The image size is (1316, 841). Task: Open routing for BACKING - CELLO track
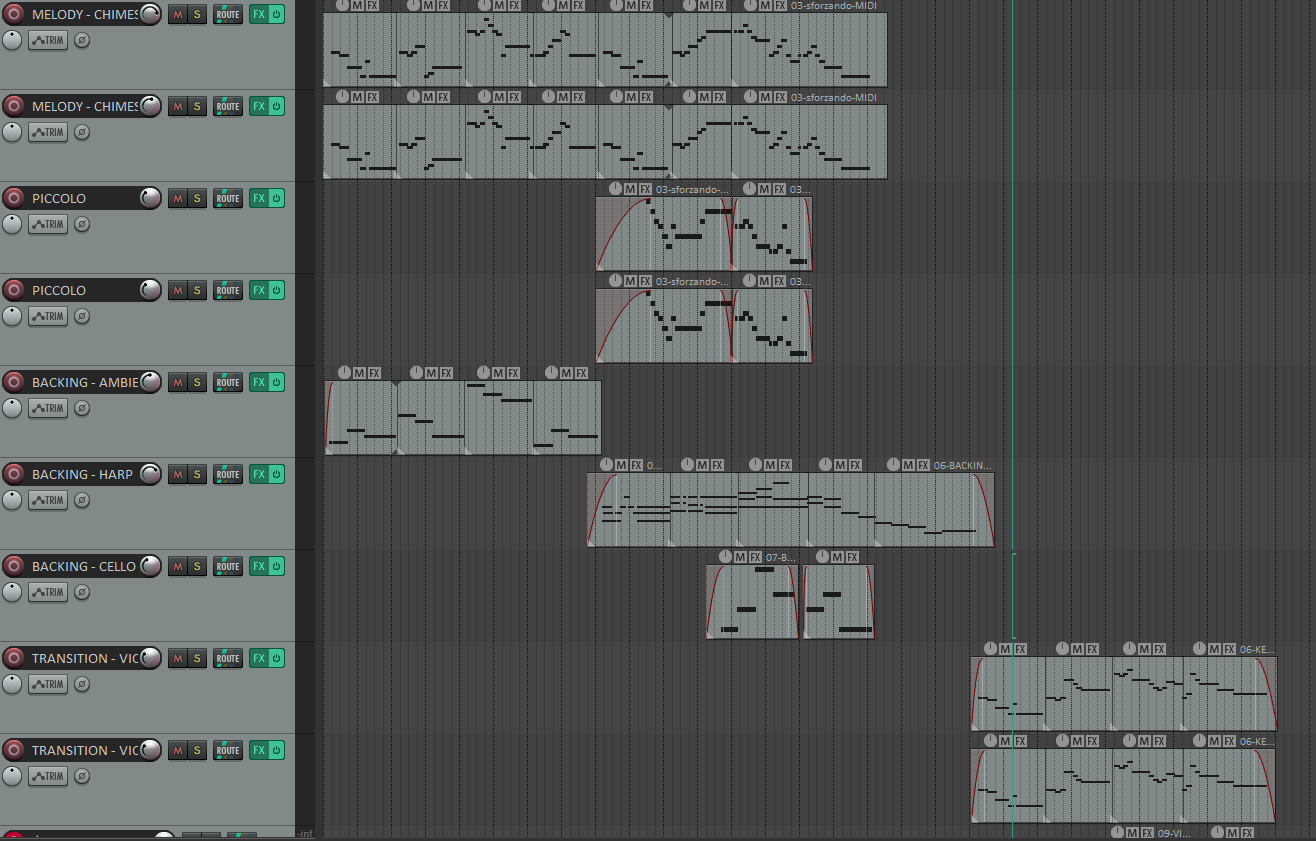(228, 566)
